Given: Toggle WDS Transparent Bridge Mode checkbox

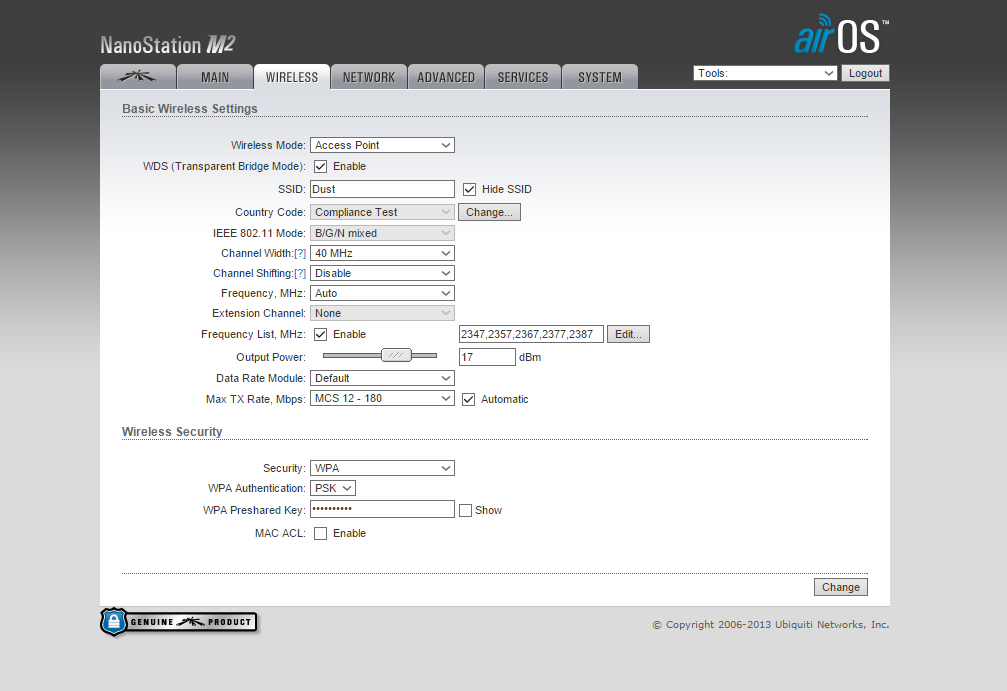Looking at the screenshot, I should pyautogui.click(x=321, y=167).
